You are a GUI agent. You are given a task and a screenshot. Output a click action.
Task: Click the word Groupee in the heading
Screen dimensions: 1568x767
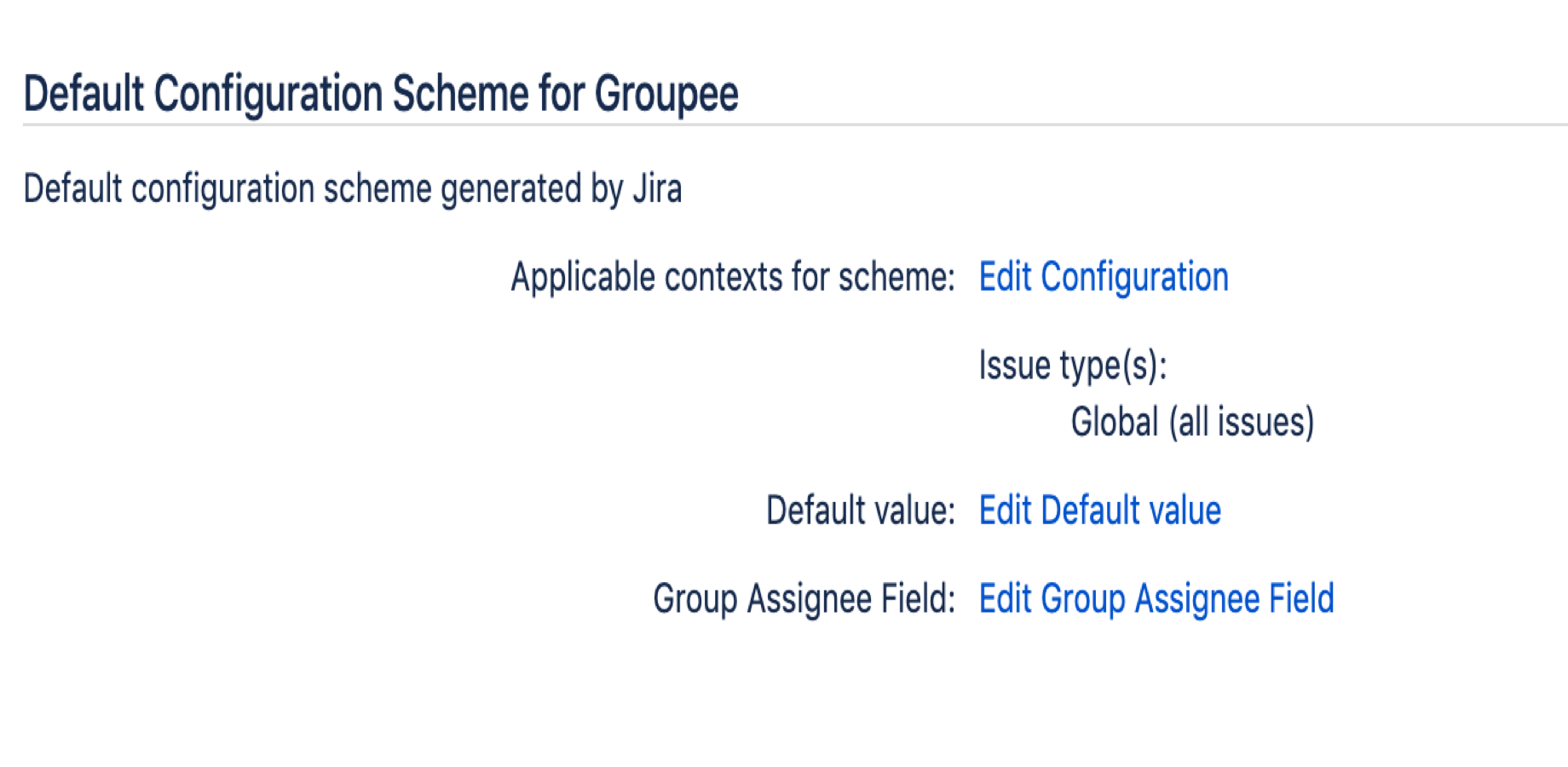tap(666, 95)
